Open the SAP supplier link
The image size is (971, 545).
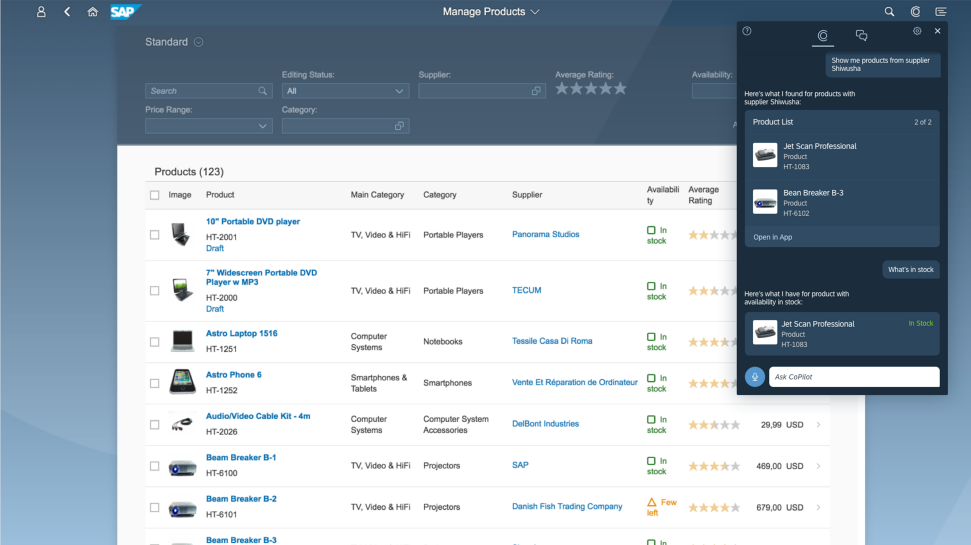pyautogui.click(x=520, y=465)
